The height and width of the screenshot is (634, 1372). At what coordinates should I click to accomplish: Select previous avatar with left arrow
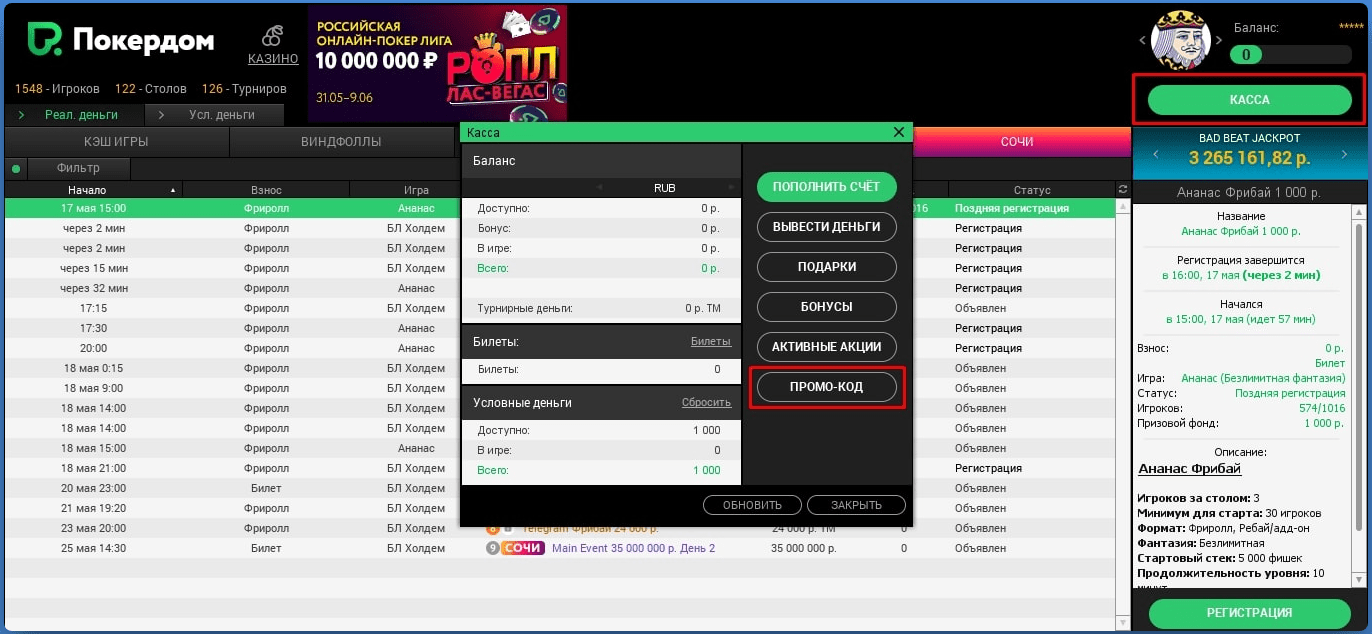[x=1144, y=40]
